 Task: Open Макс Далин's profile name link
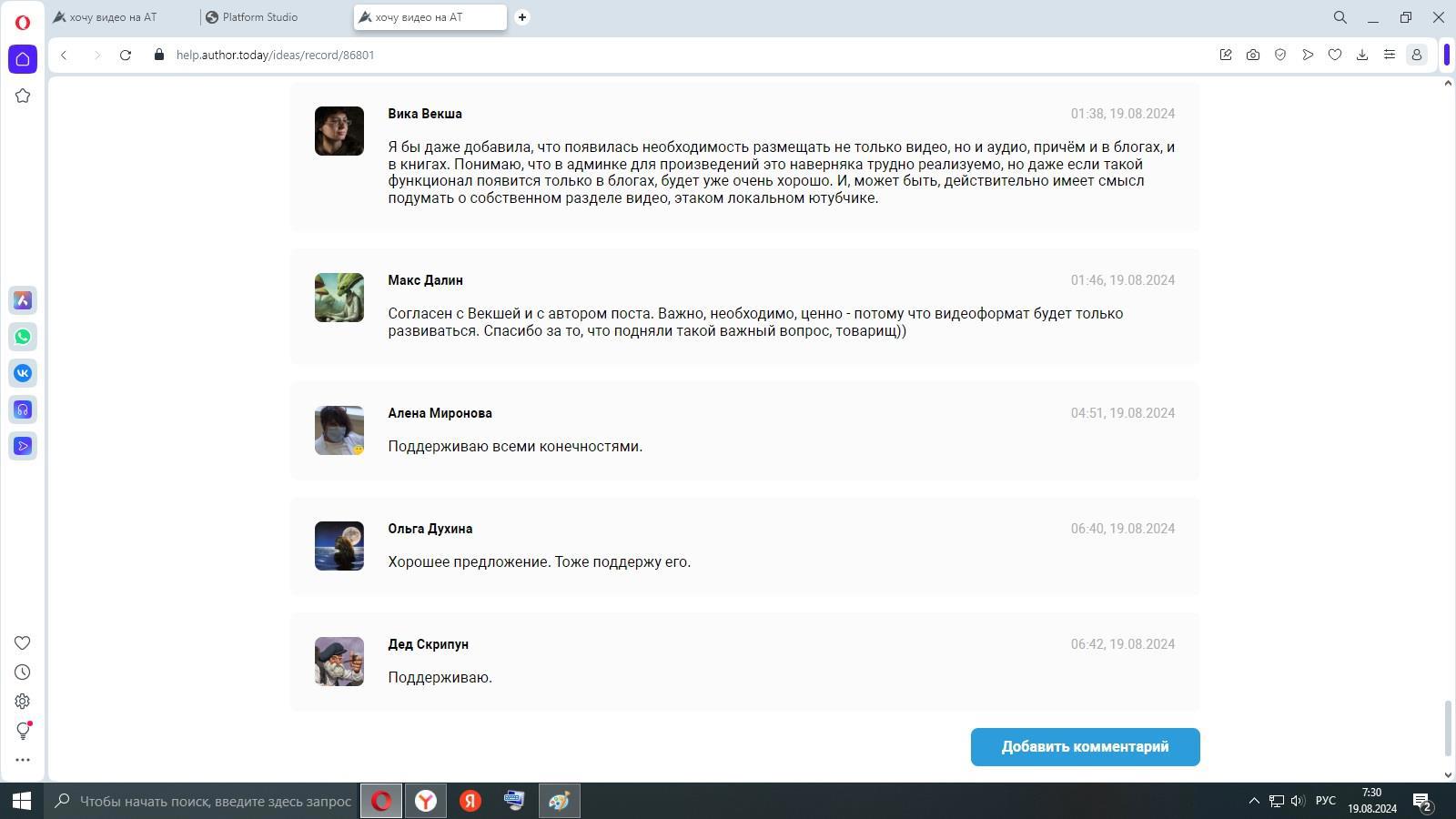point(425,280)
